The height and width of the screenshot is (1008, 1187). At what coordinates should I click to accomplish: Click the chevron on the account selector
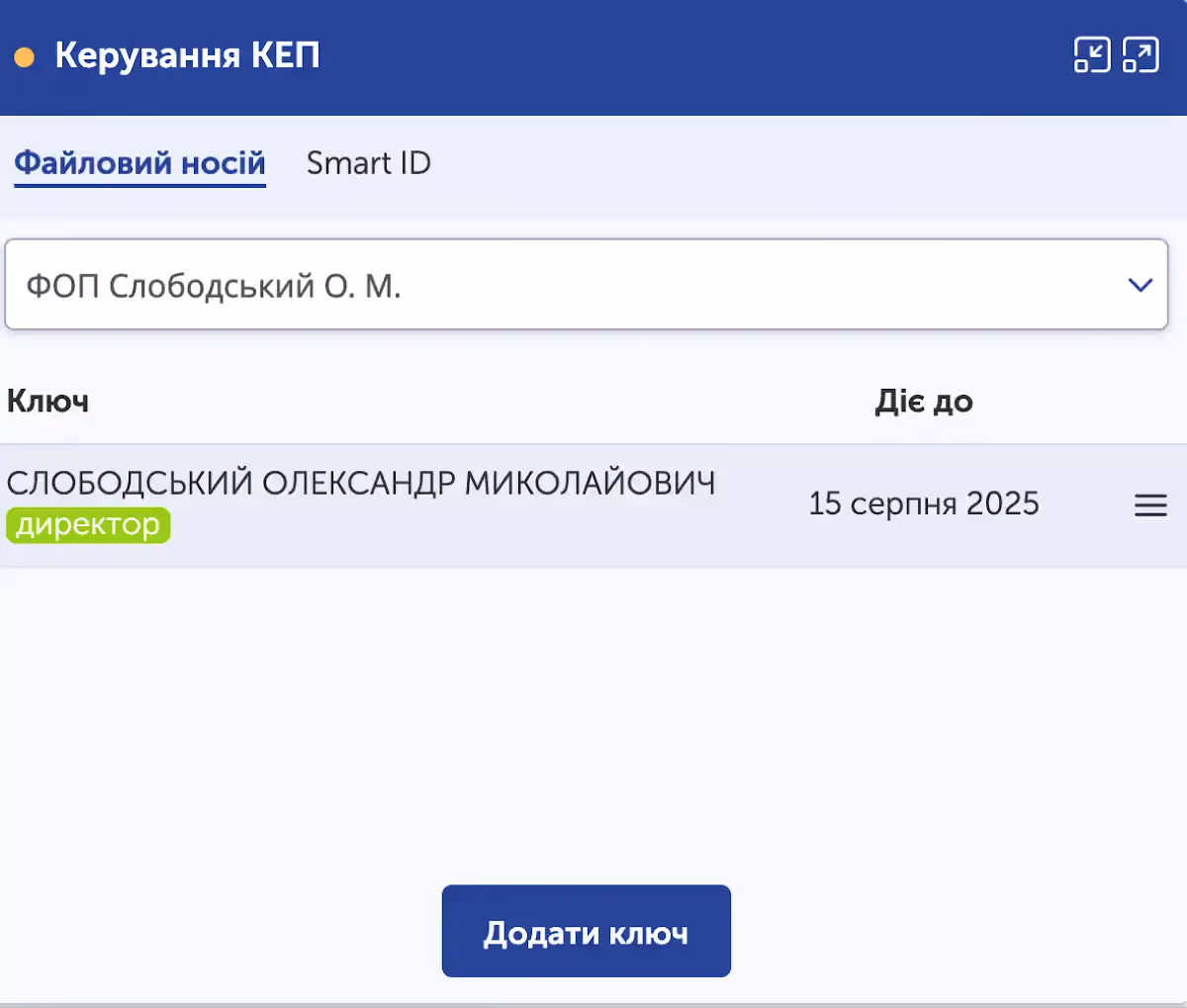(1138, 285)
